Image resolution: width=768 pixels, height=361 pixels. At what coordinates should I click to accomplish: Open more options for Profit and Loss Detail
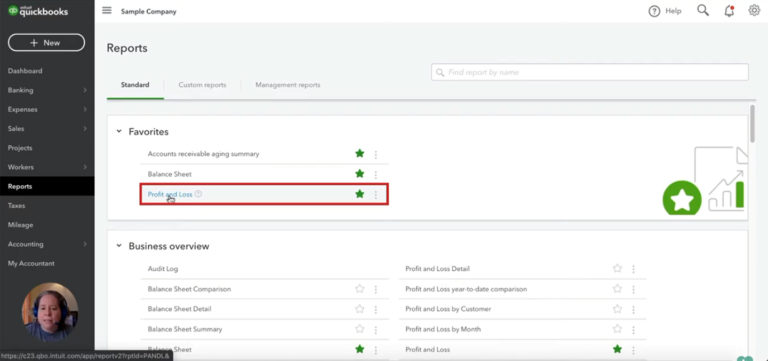(633, 269)
